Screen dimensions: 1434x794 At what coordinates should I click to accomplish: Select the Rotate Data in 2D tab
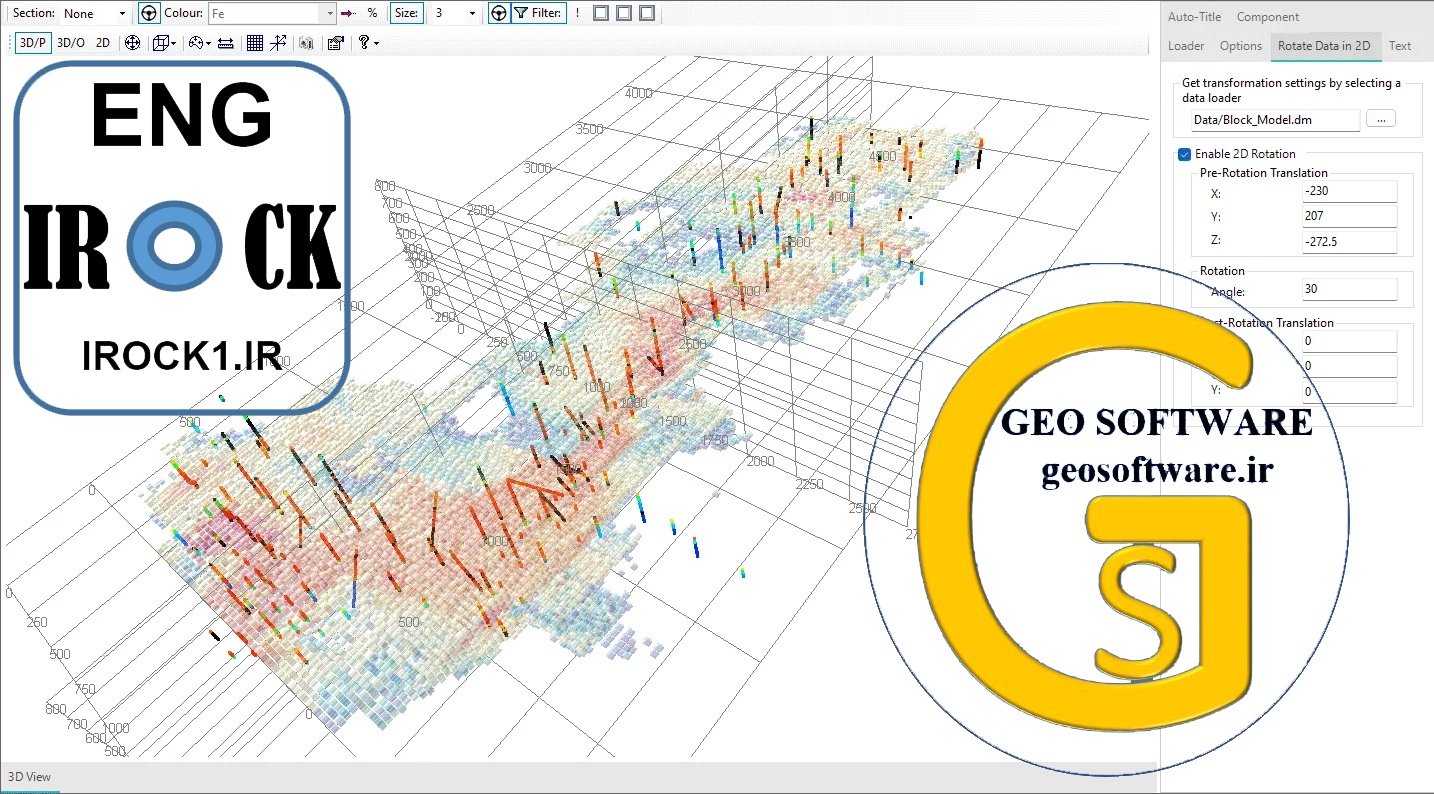[x=1325, y=46]
